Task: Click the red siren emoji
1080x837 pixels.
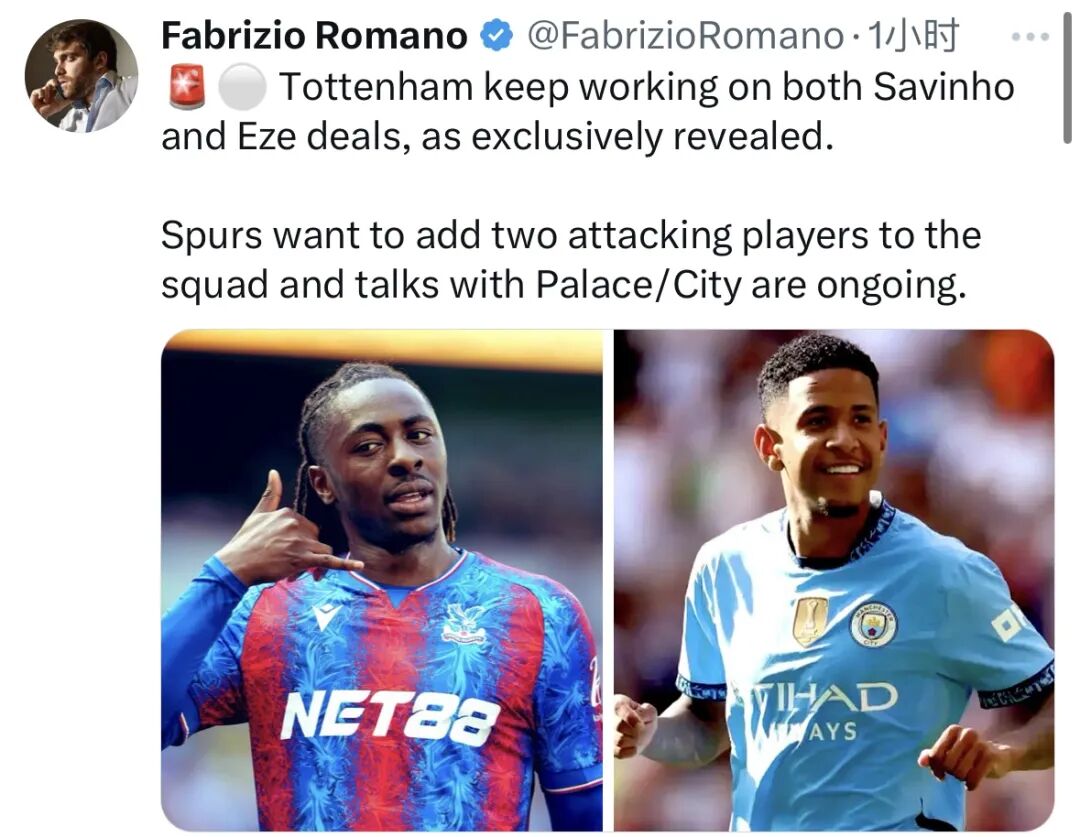Action: (x=187, y=87)
